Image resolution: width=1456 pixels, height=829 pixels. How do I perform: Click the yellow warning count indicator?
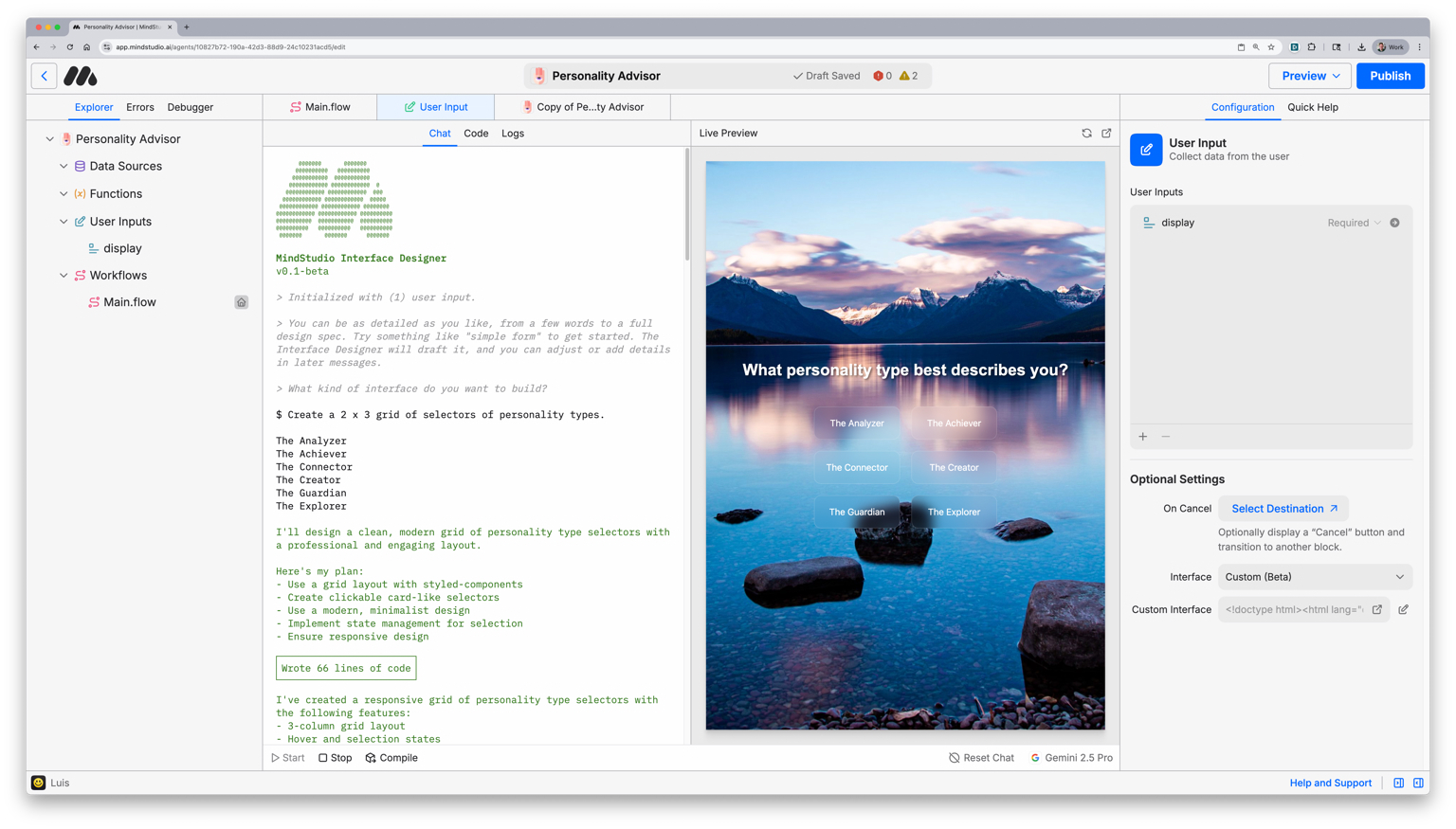pyautogui.click(x=909, y=76)
